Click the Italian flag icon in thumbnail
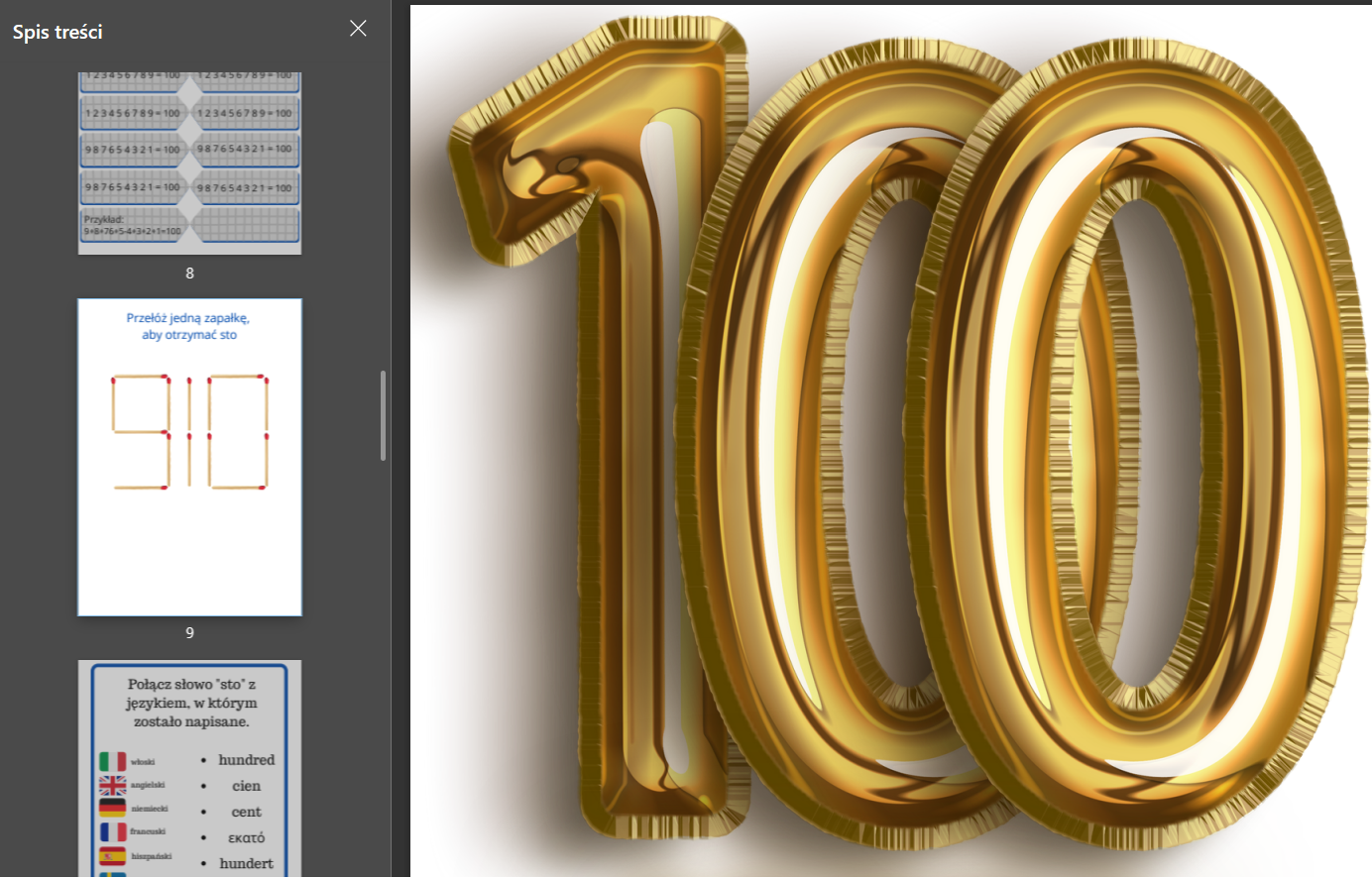 [x=112, y=761]
